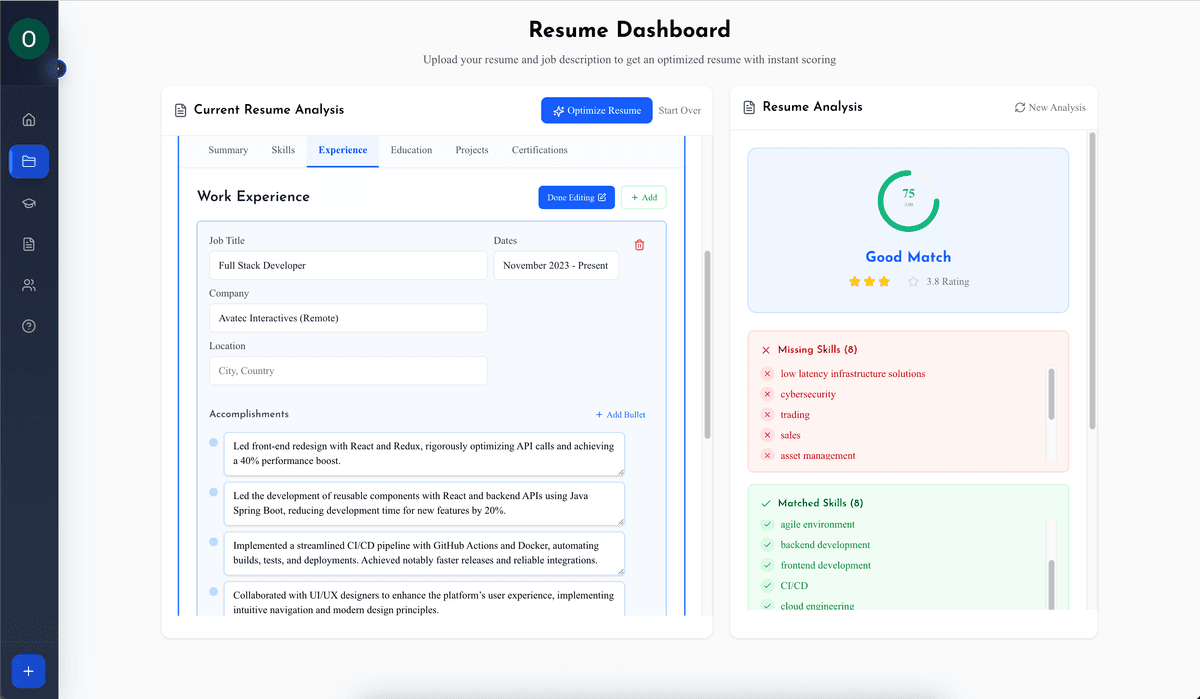
Task: Click the document icon in the sidebar
Action: click(29, 243)
